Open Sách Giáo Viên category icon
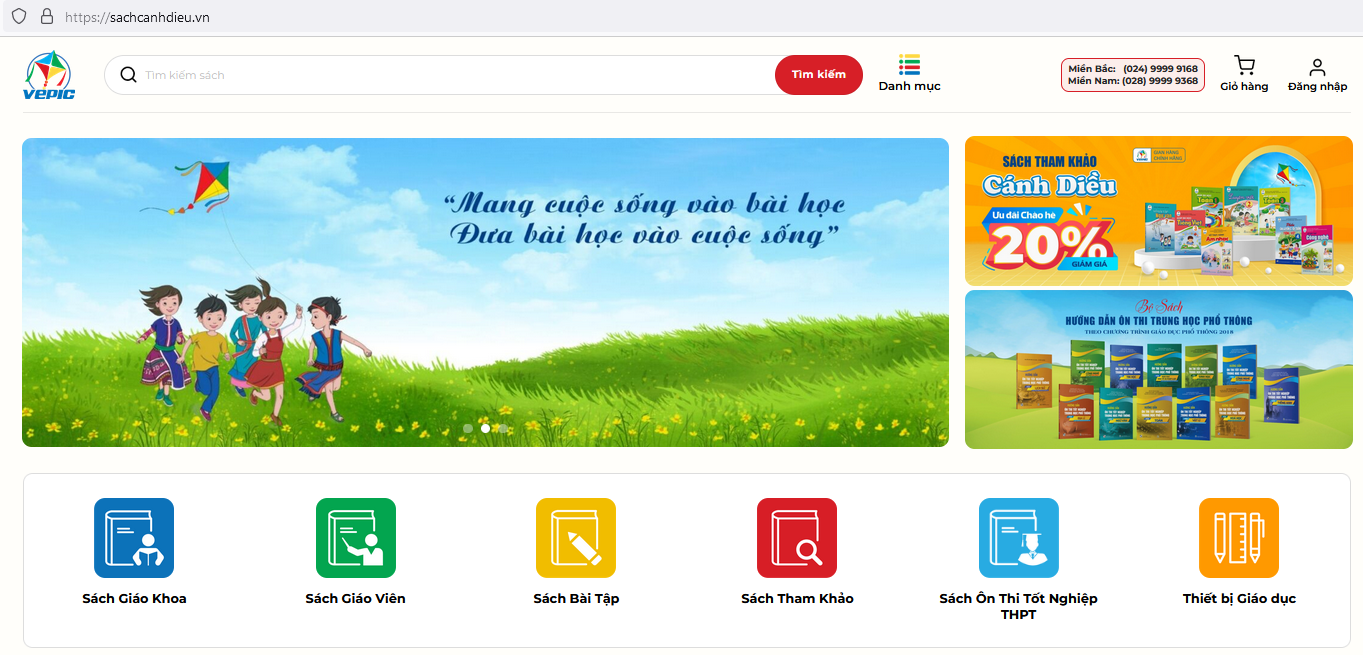The width and height of the screenshot is (1363, 655). [x=355, y=538]
